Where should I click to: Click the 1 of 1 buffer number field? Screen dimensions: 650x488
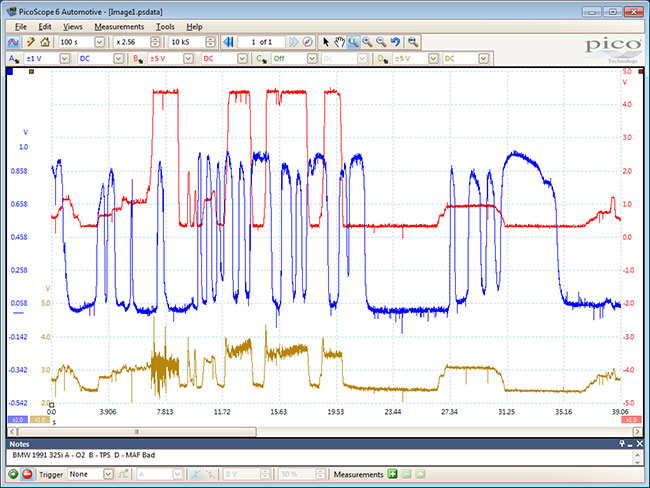click(x=261, y=42)
